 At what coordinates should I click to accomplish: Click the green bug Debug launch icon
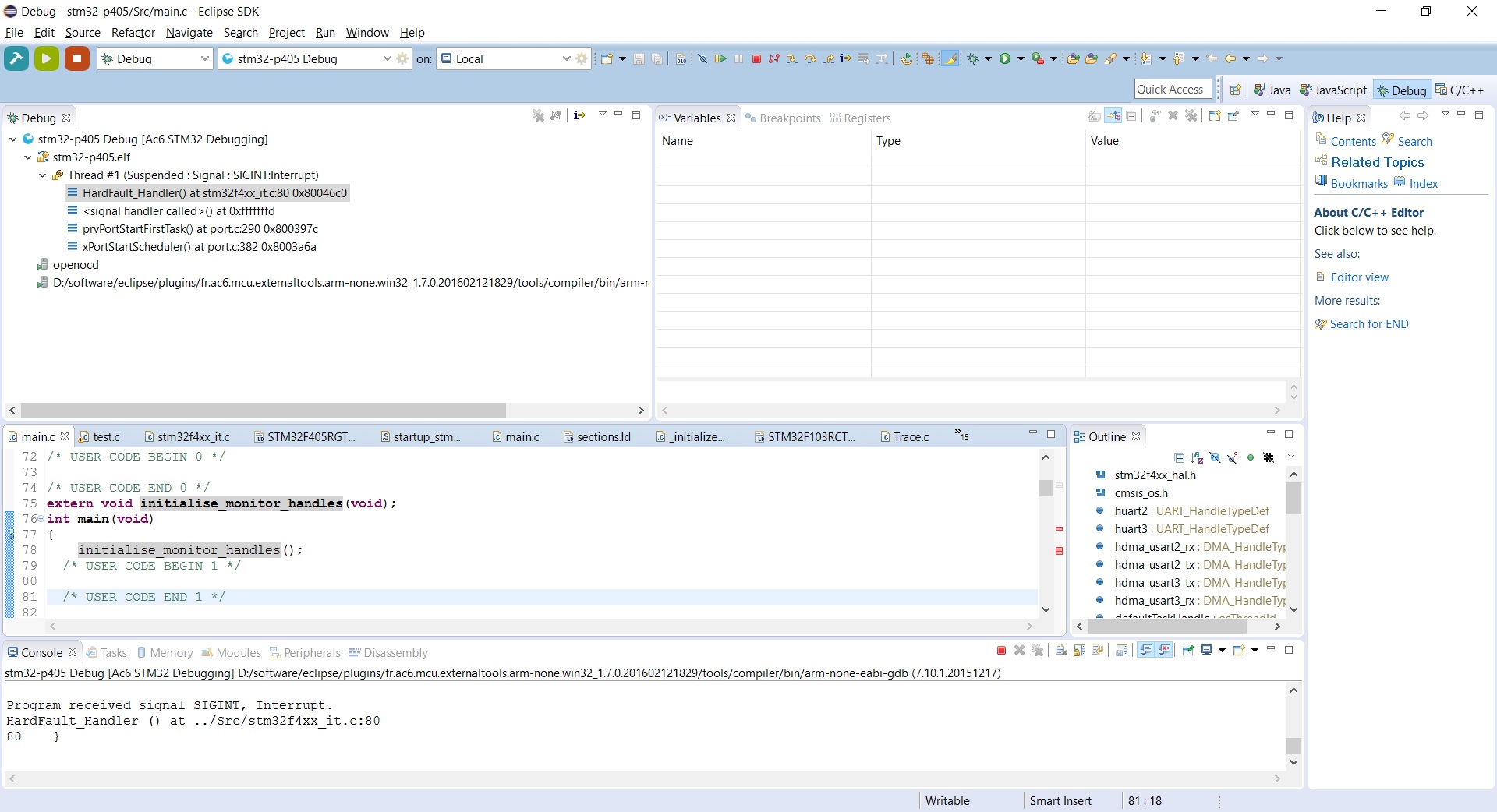[x=972, y=59]
